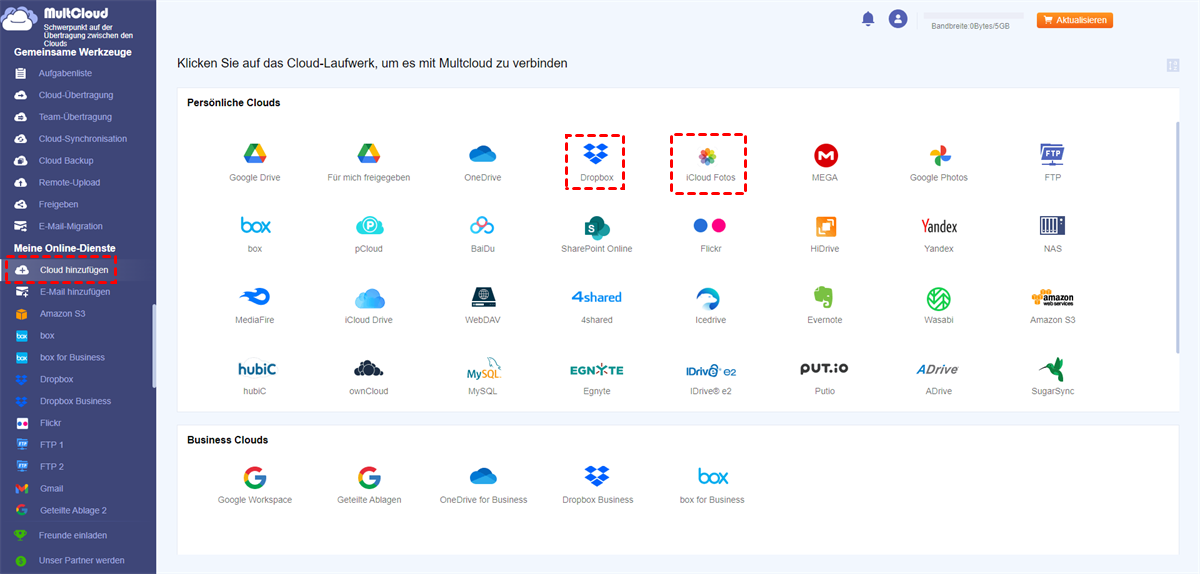The image size is (1200, 574).
Task: Open the Dropbox Business sidebar account
Action: pyautogui.click(x=76, y=401)
